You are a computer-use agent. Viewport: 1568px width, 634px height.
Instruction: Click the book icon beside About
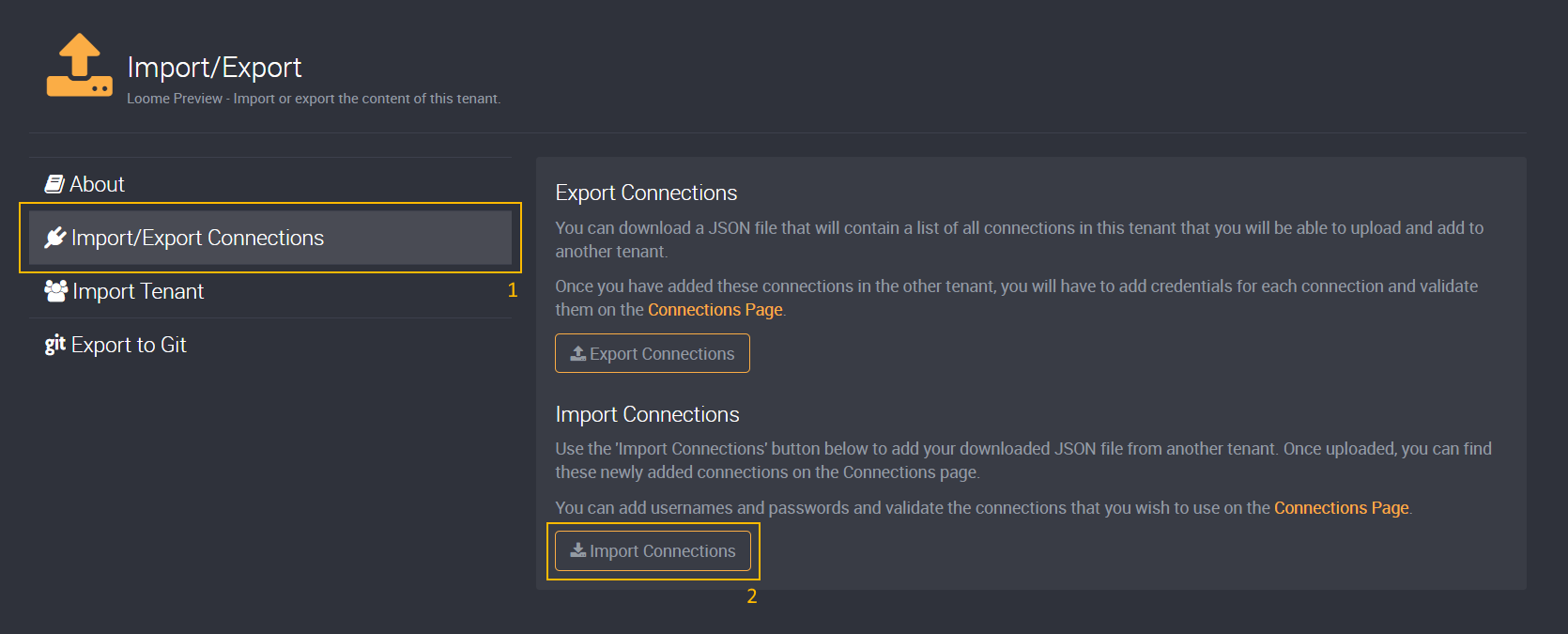click(x=54, y=184)
